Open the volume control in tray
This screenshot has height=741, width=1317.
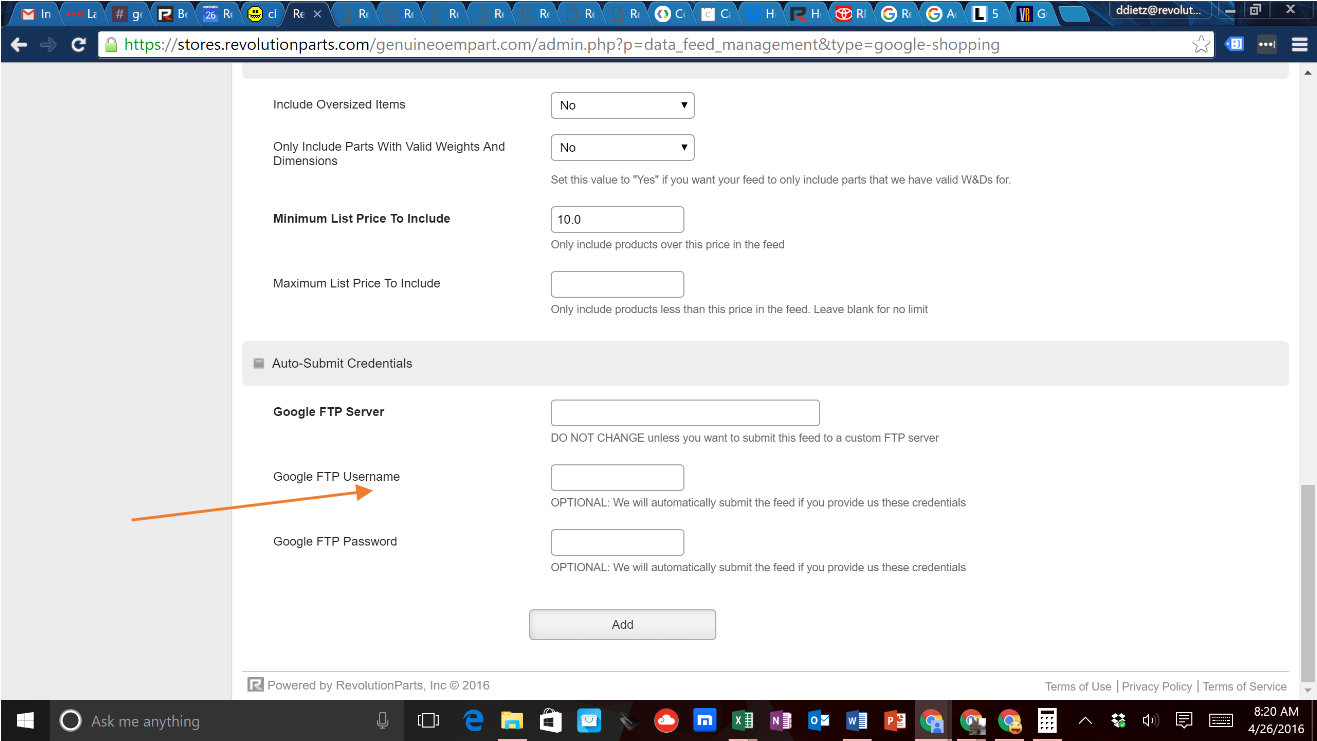(1150, 720)
